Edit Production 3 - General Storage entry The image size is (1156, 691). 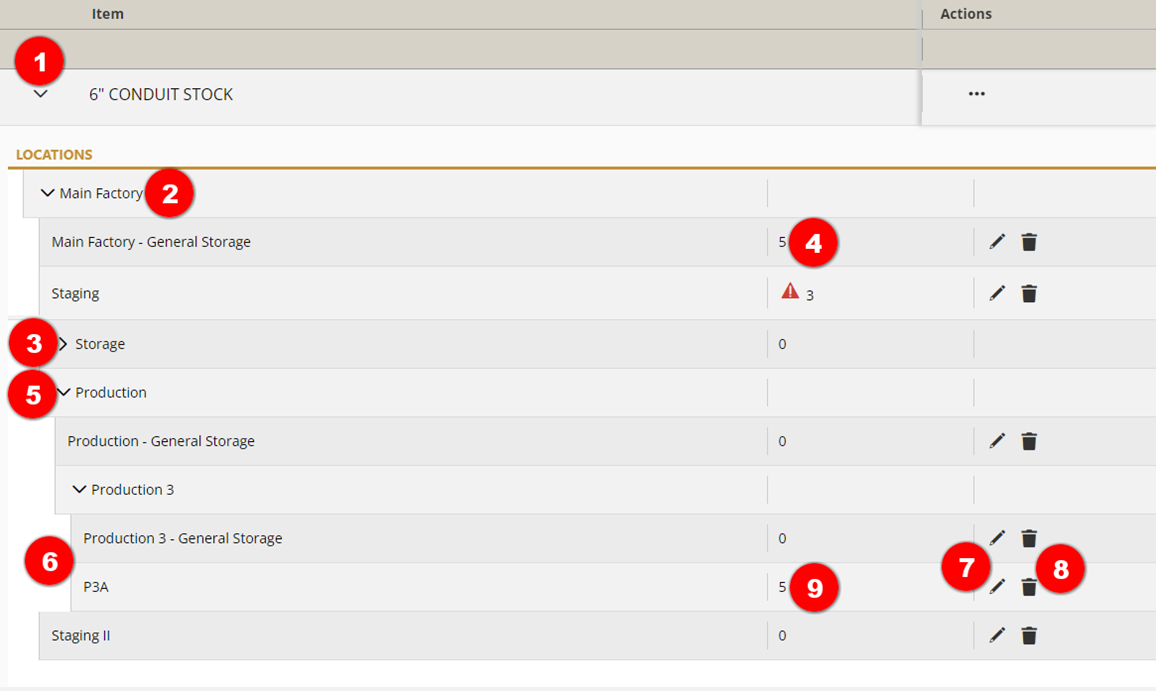point(997,538)
